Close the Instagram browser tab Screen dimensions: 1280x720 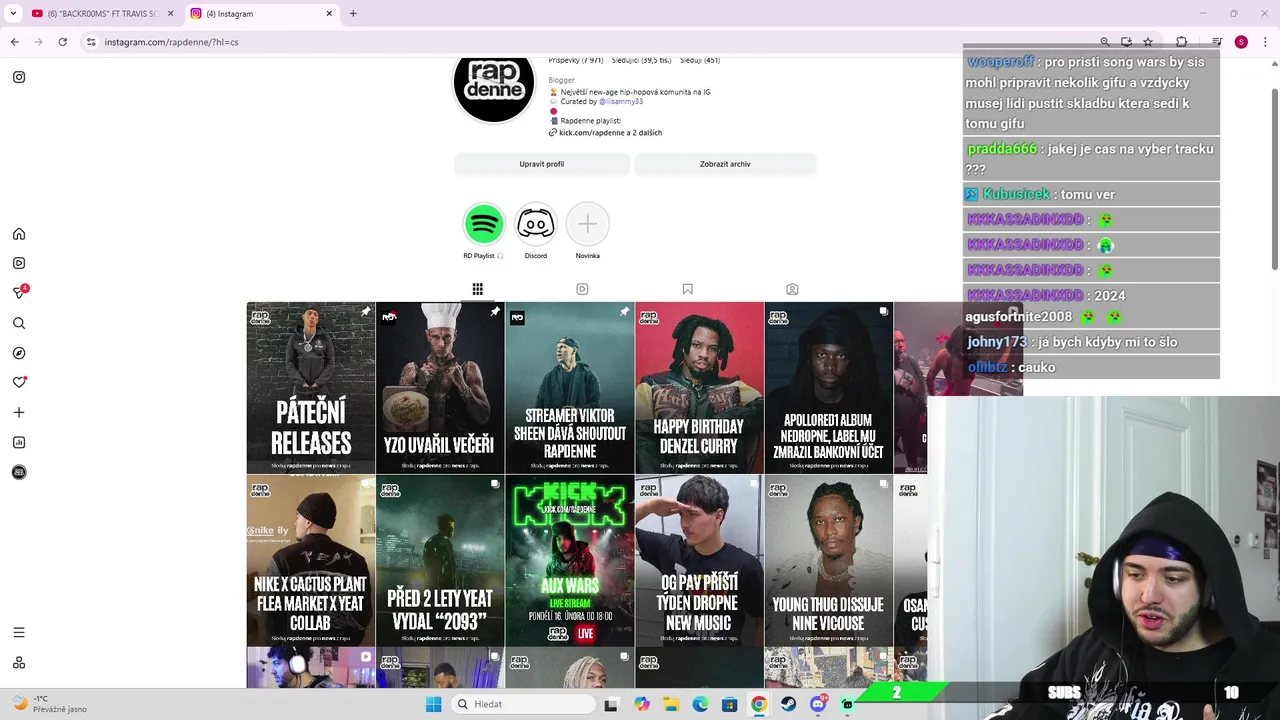pyautogui.click(x=329, y=14)
